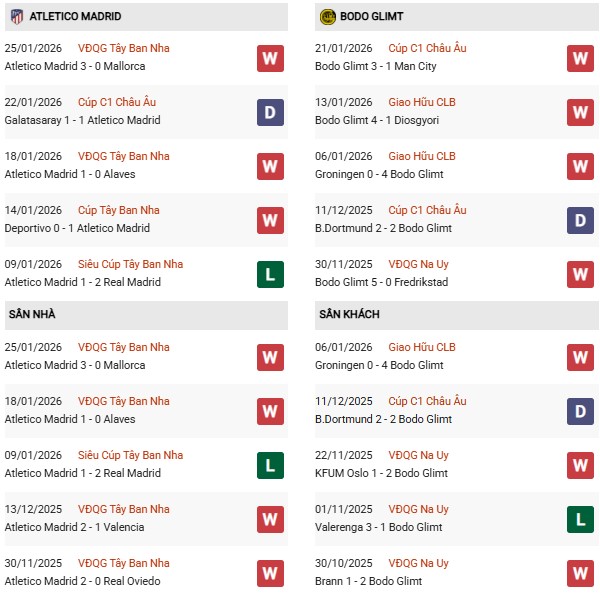Select the SÂN NHÀ section header
600x594 pixels.
[32, 314]
